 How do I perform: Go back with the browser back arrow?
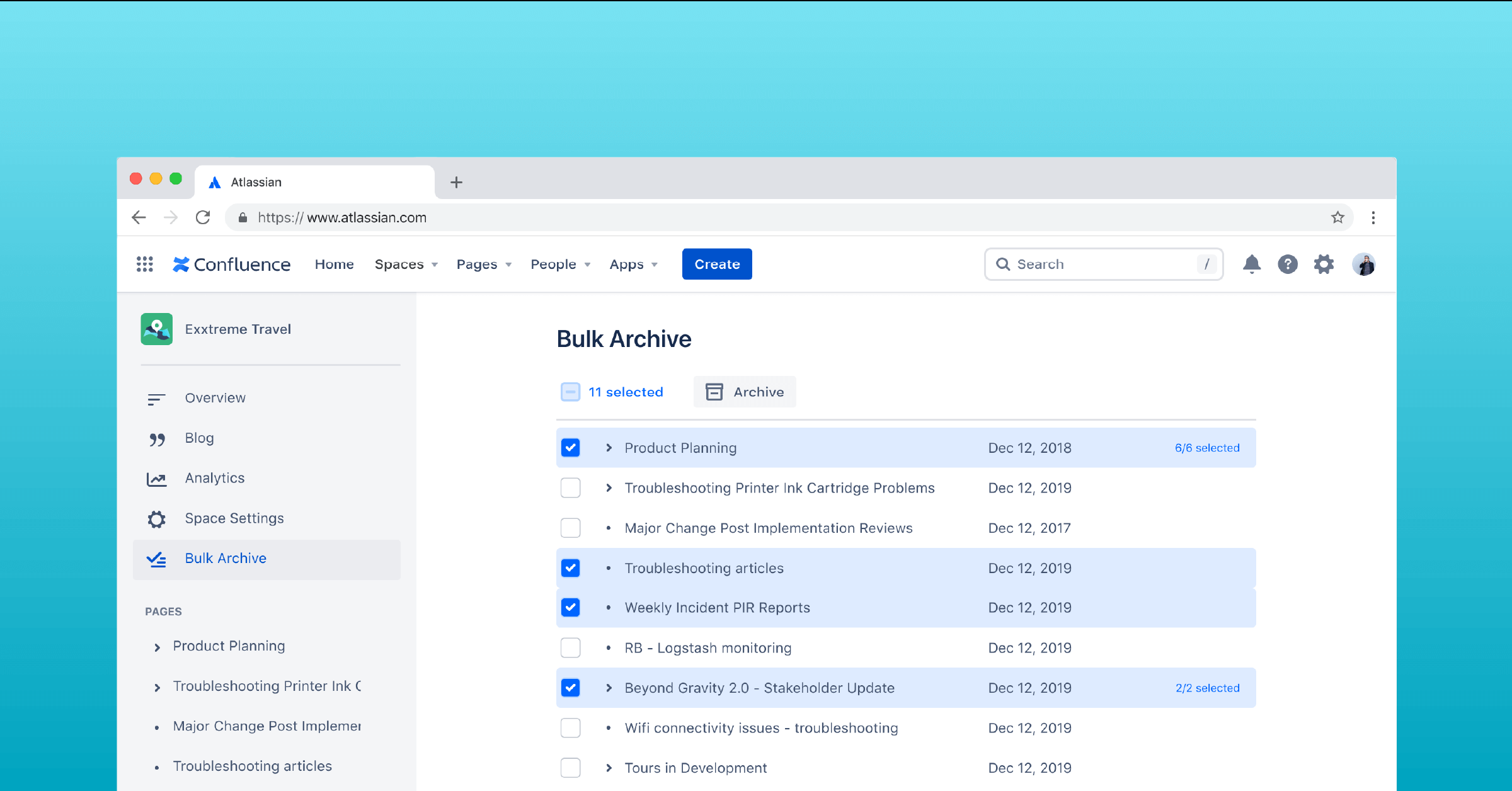pos(139,218)
